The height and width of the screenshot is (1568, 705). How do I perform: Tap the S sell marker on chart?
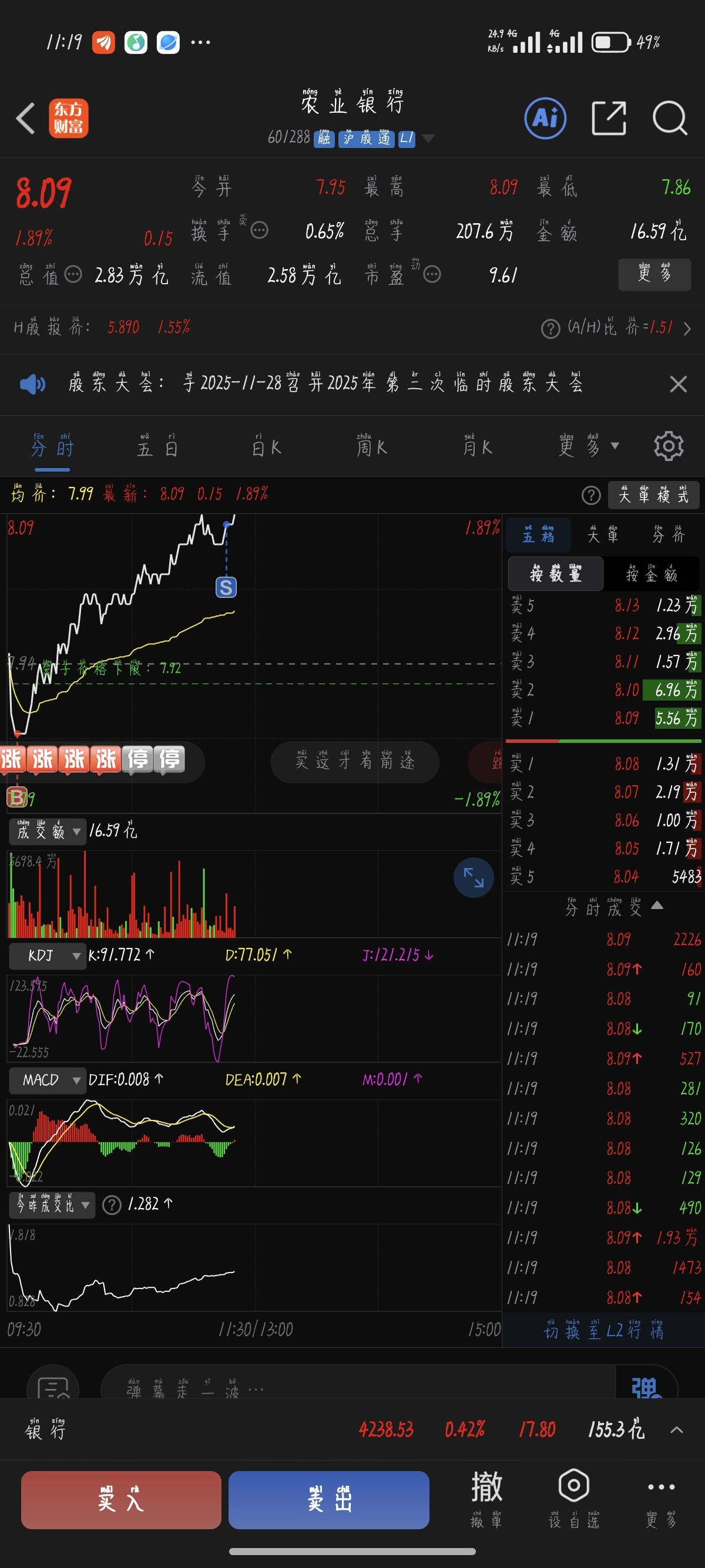(226, 587)
